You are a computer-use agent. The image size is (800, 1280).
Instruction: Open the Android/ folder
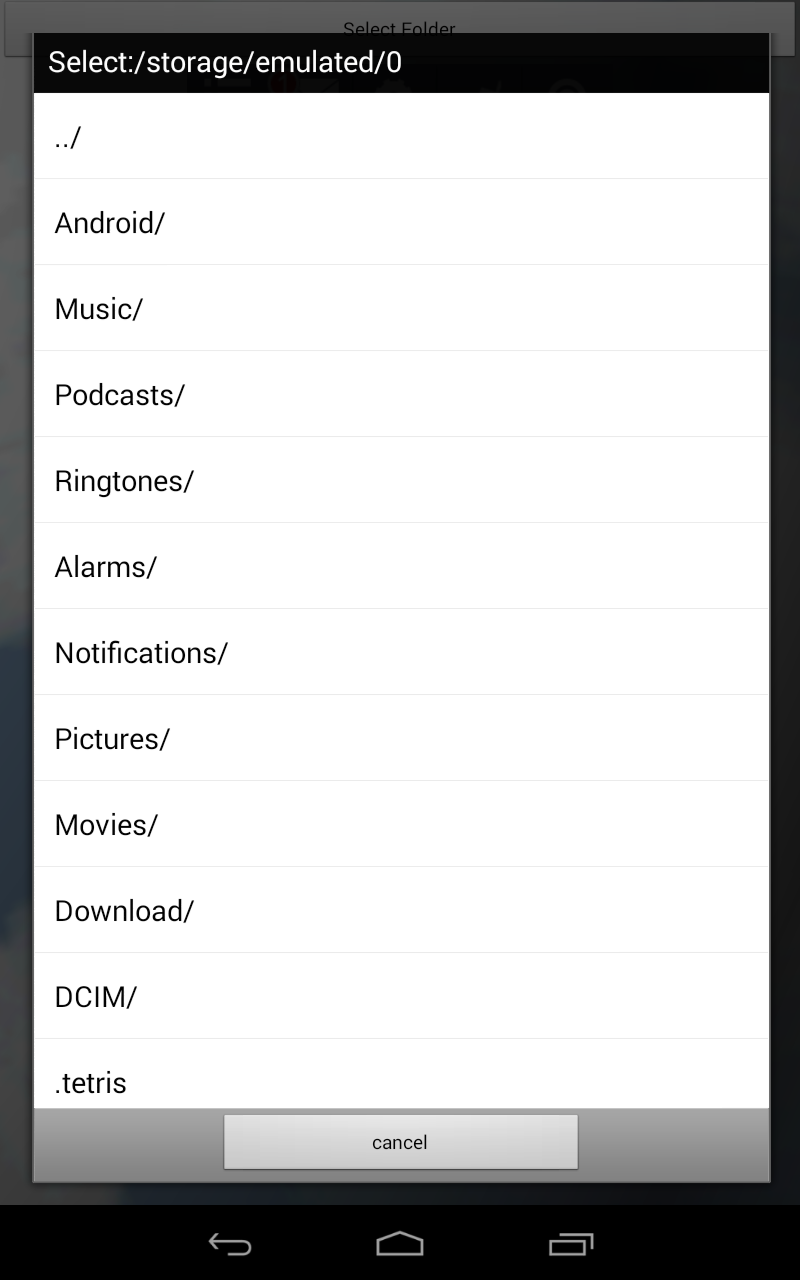pyautogui.click(x=400, y=222)
